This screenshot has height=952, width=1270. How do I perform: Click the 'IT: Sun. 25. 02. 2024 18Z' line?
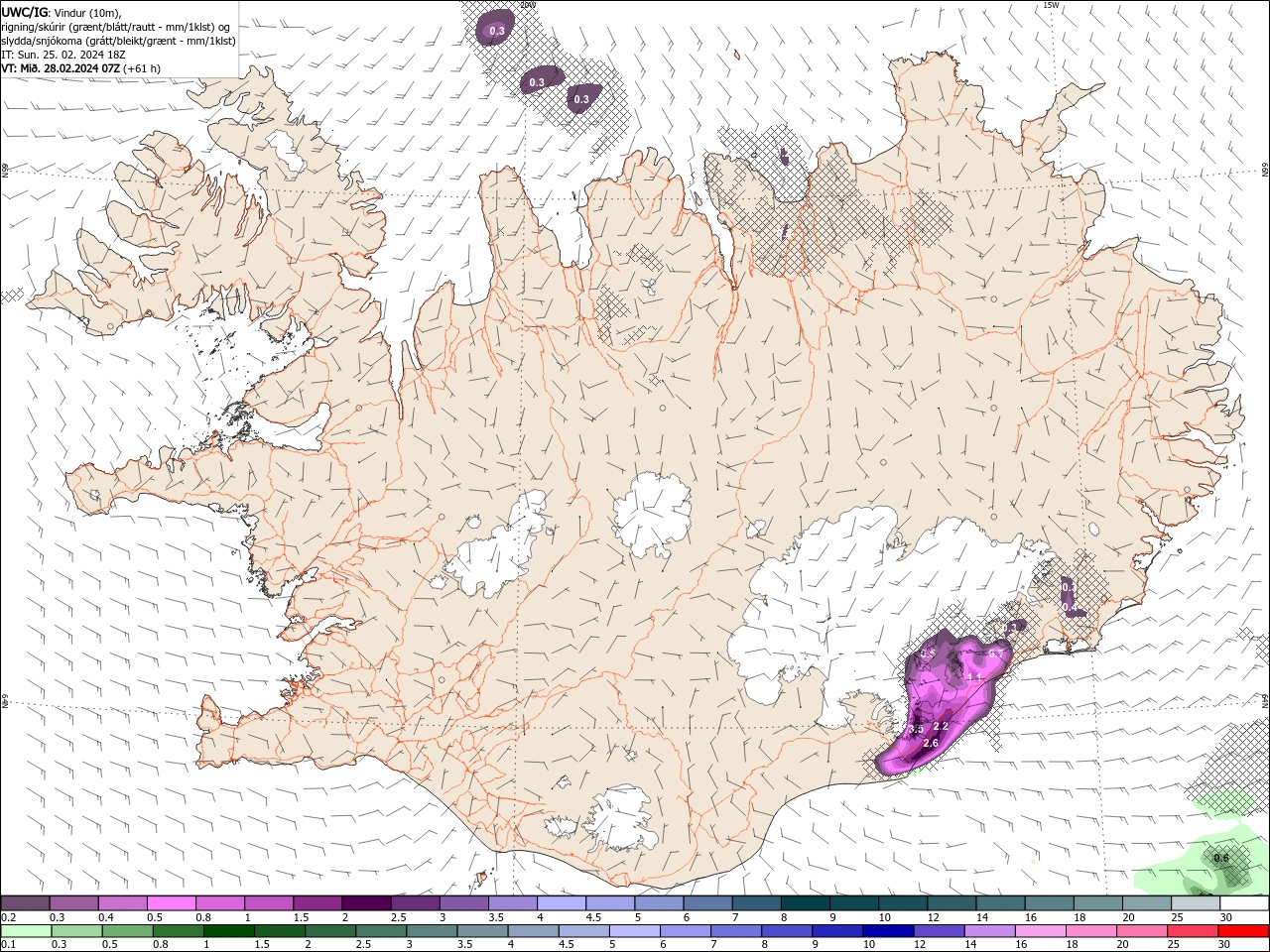[x=63, y=55]
